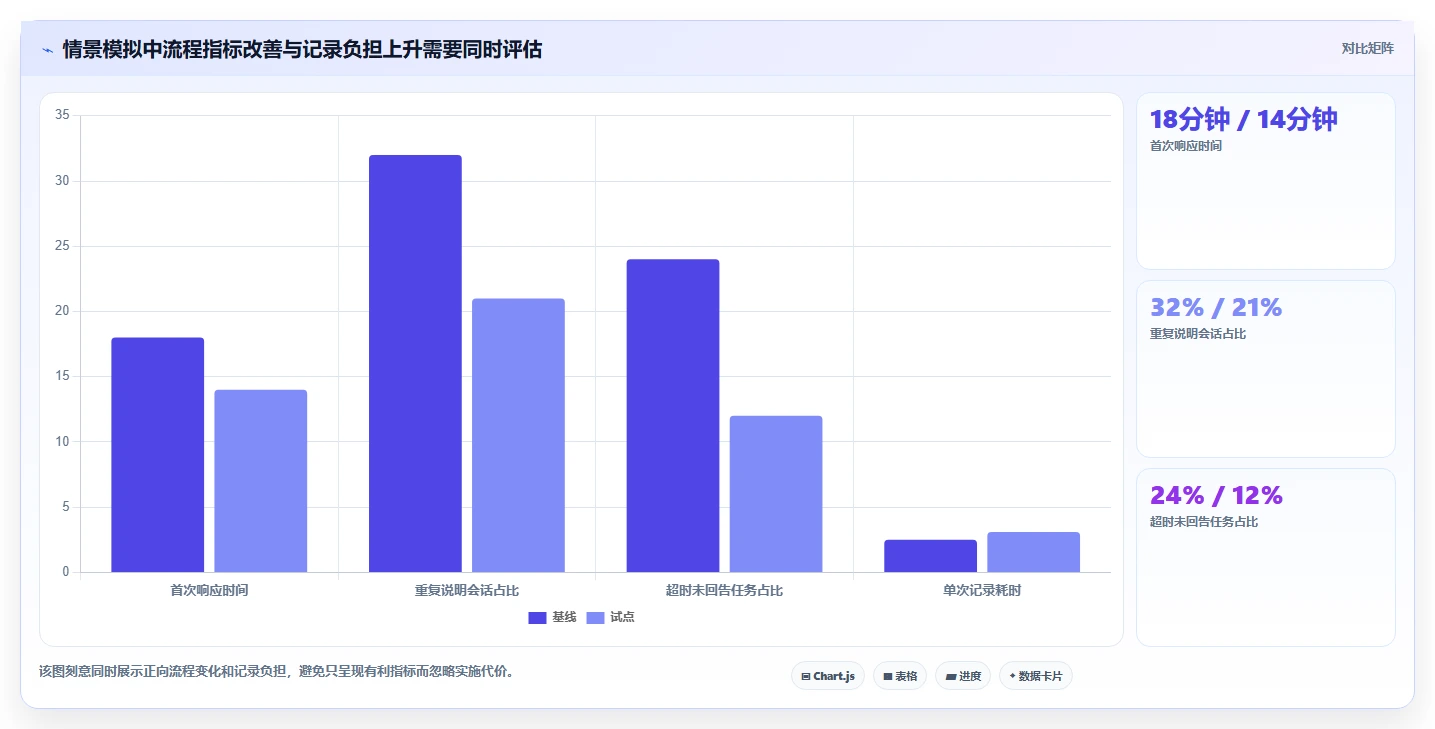Click the pilot bar for 重复说明会话占比
1435x729 pixels.
pos(518,435)
